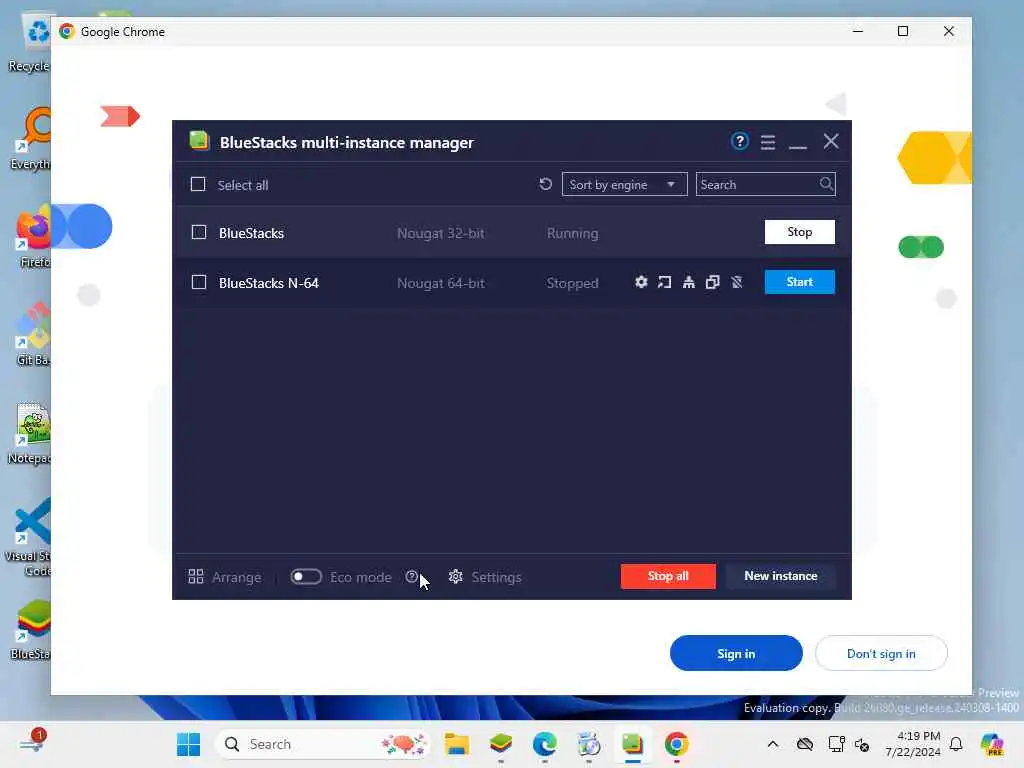Open Windows Start menu
This screenshot has height=768, width=1024.
(189, 744)
